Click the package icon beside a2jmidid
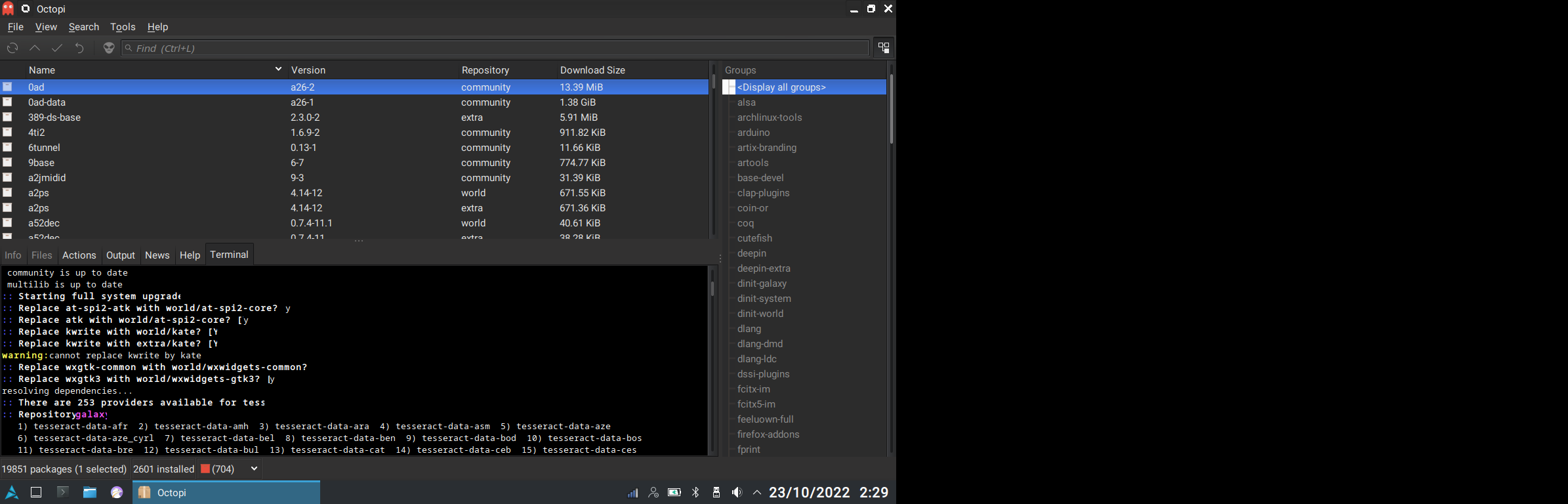The height and width of the screenshot is (504, 1568). (x=7, y=177)
